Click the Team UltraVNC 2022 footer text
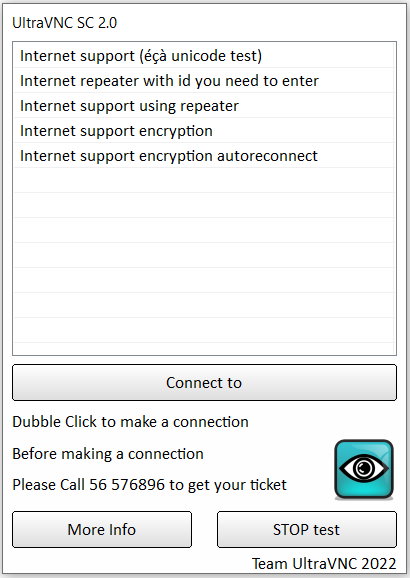 324,564
